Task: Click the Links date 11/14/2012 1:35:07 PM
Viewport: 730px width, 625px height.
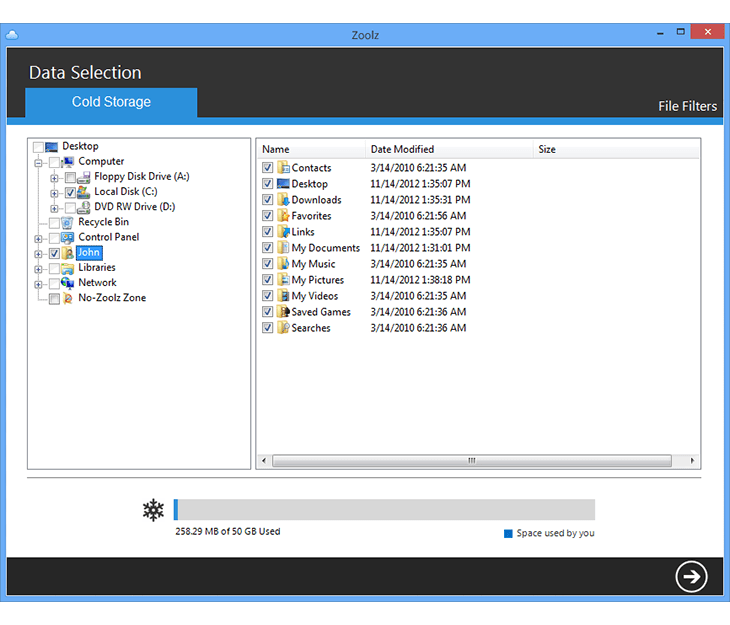Action: [420, 232]
